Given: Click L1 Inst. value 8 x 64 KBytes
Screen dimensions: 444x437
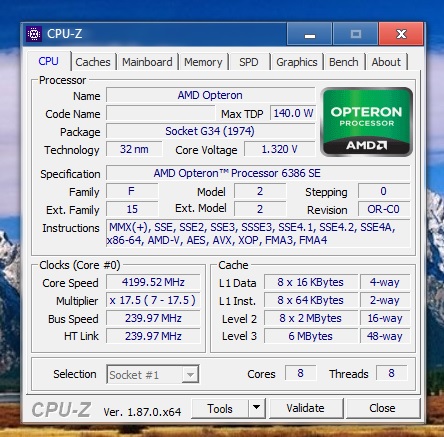Looking at the screenshot, I should [x=311, y=300].
